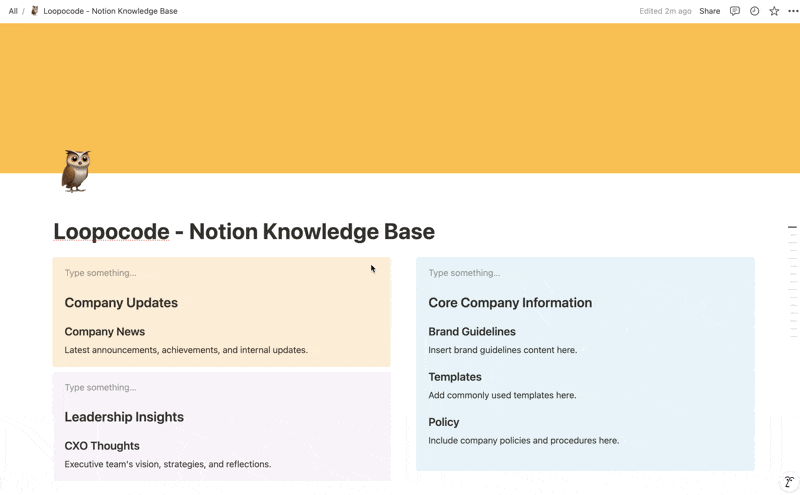This screenshot has height=495, width=800.
Task: Click Type something field in blue callout
Action: tap(464, 273)
